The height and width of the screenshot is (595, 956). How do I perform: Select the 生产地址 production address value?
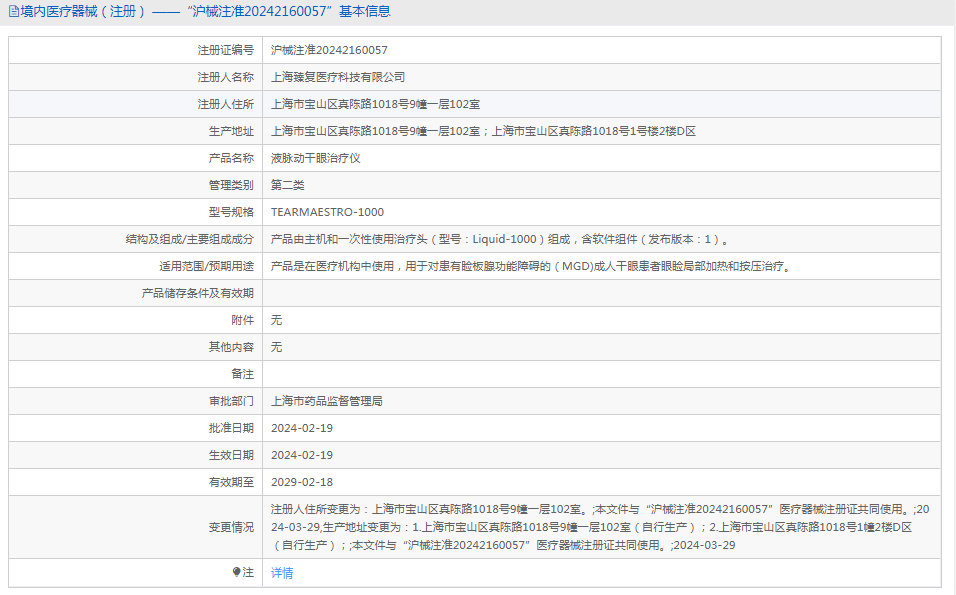[483, 131]
